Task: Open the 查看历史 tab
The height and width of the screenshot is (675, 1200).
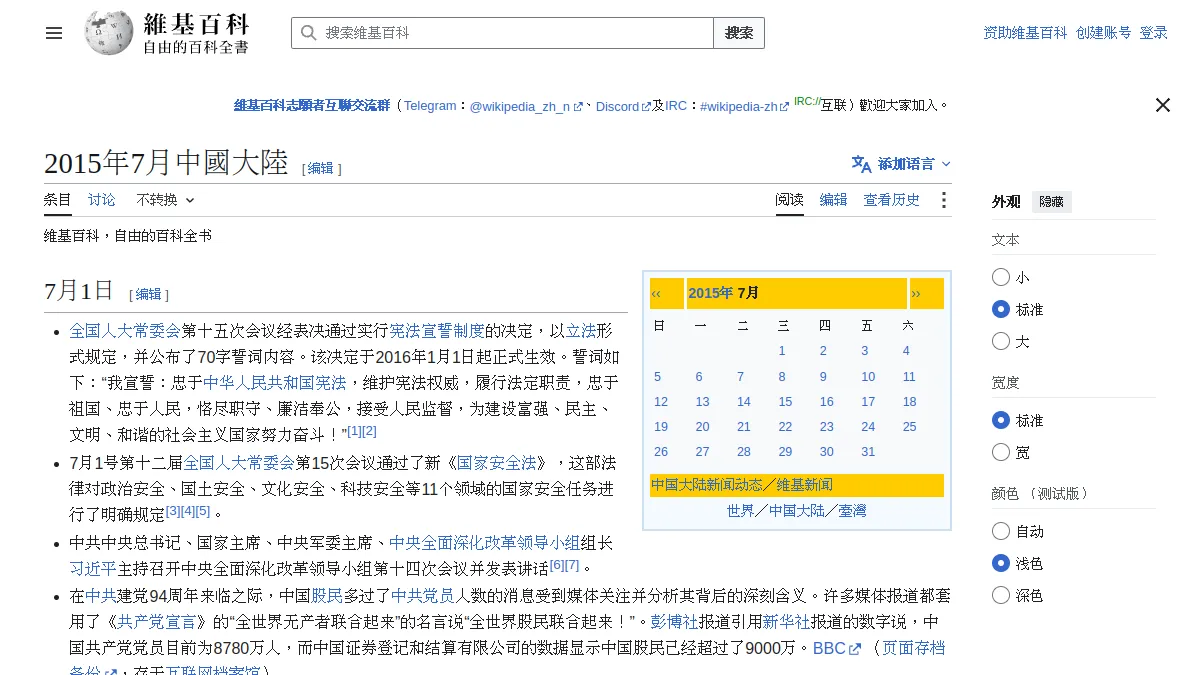Action: pyautogui.click(x=892, y=200)
